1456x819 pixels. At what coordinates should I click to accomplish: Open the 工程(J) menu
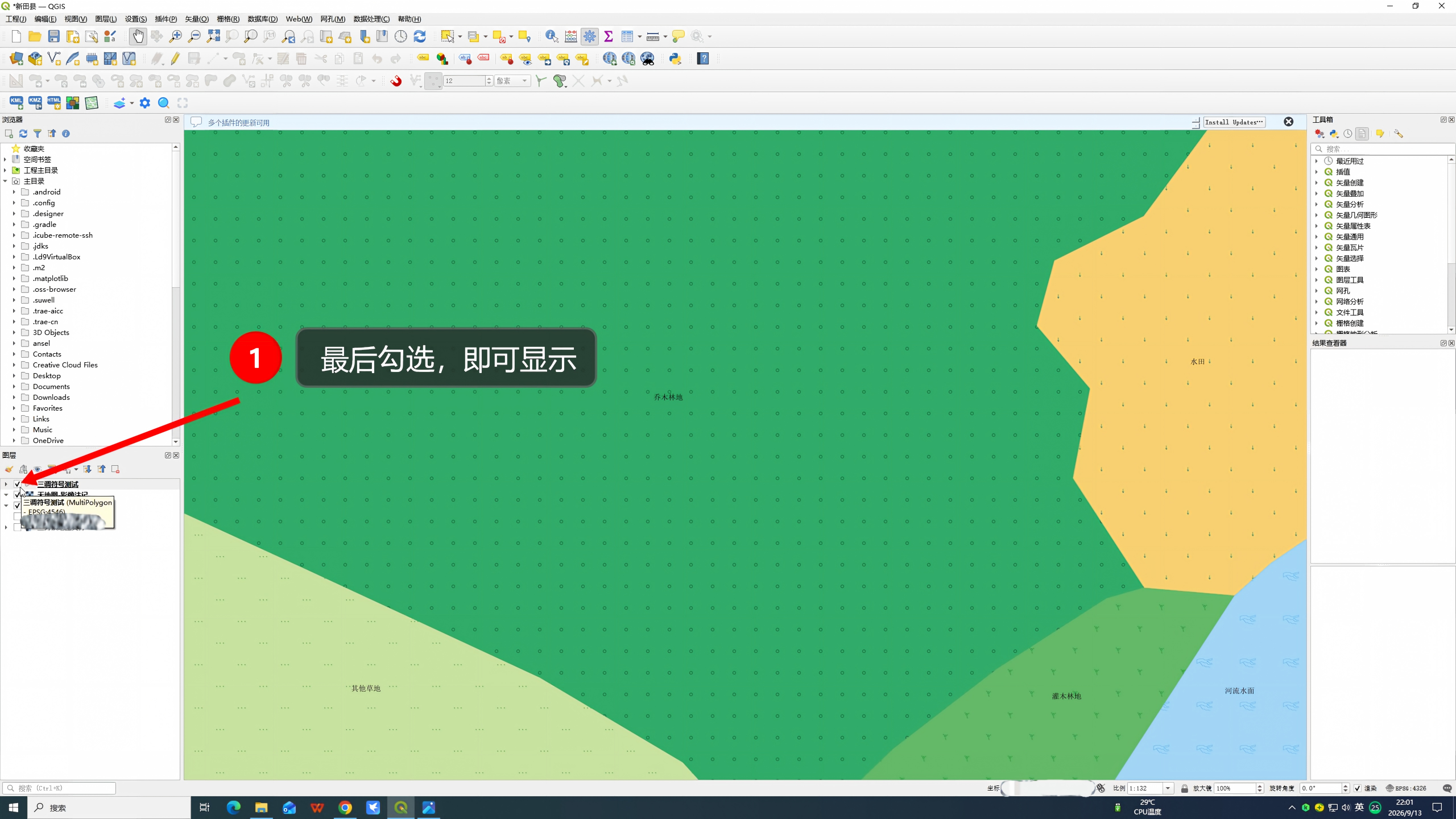[16, 19]
